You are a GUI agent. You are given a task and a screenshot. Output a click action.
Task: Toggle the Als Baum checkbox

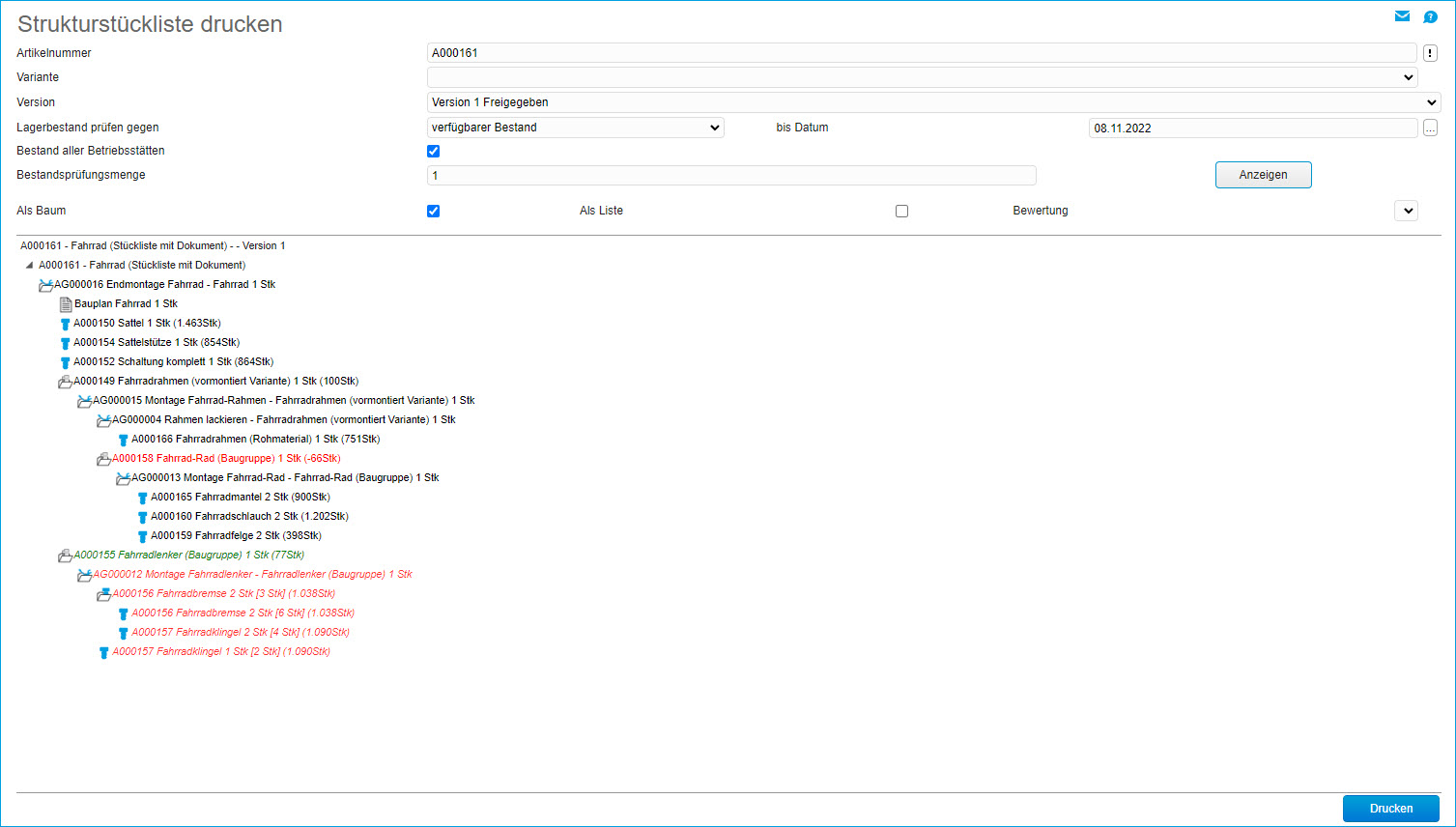pyautogui.click(x=433, y=211)
